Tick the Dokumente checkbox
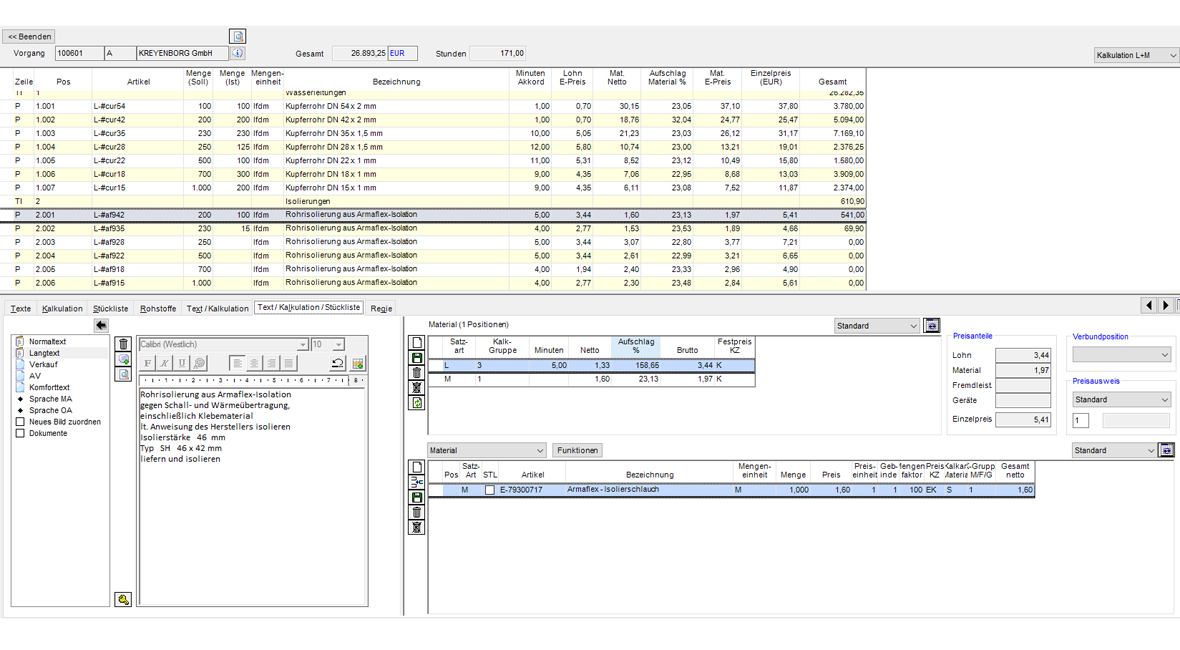This screenshot has width=1180, height=650. click(x=20, y=434)
